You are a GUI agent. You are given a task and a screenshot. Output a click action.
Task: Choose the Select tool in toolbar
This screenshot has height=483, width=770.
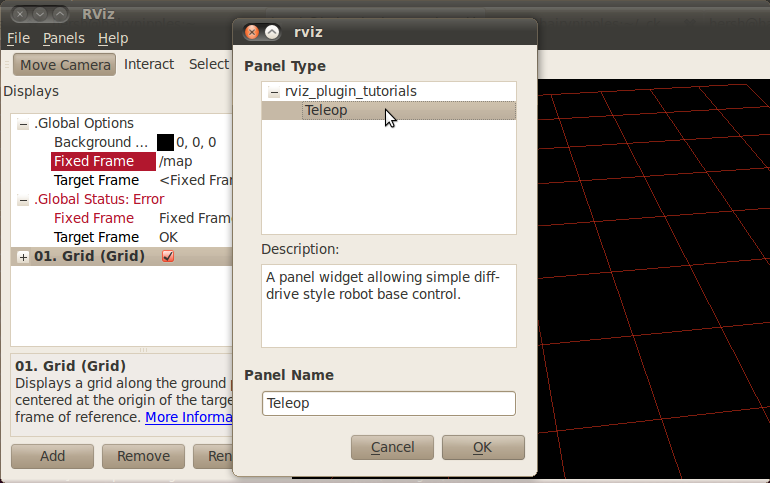(209, 64)
